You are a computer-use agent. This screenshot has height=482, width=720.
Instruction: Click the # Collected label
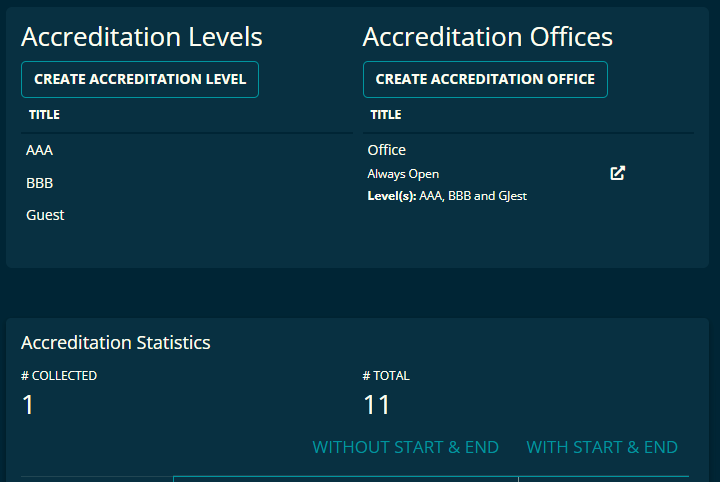[x=59, y=376]
